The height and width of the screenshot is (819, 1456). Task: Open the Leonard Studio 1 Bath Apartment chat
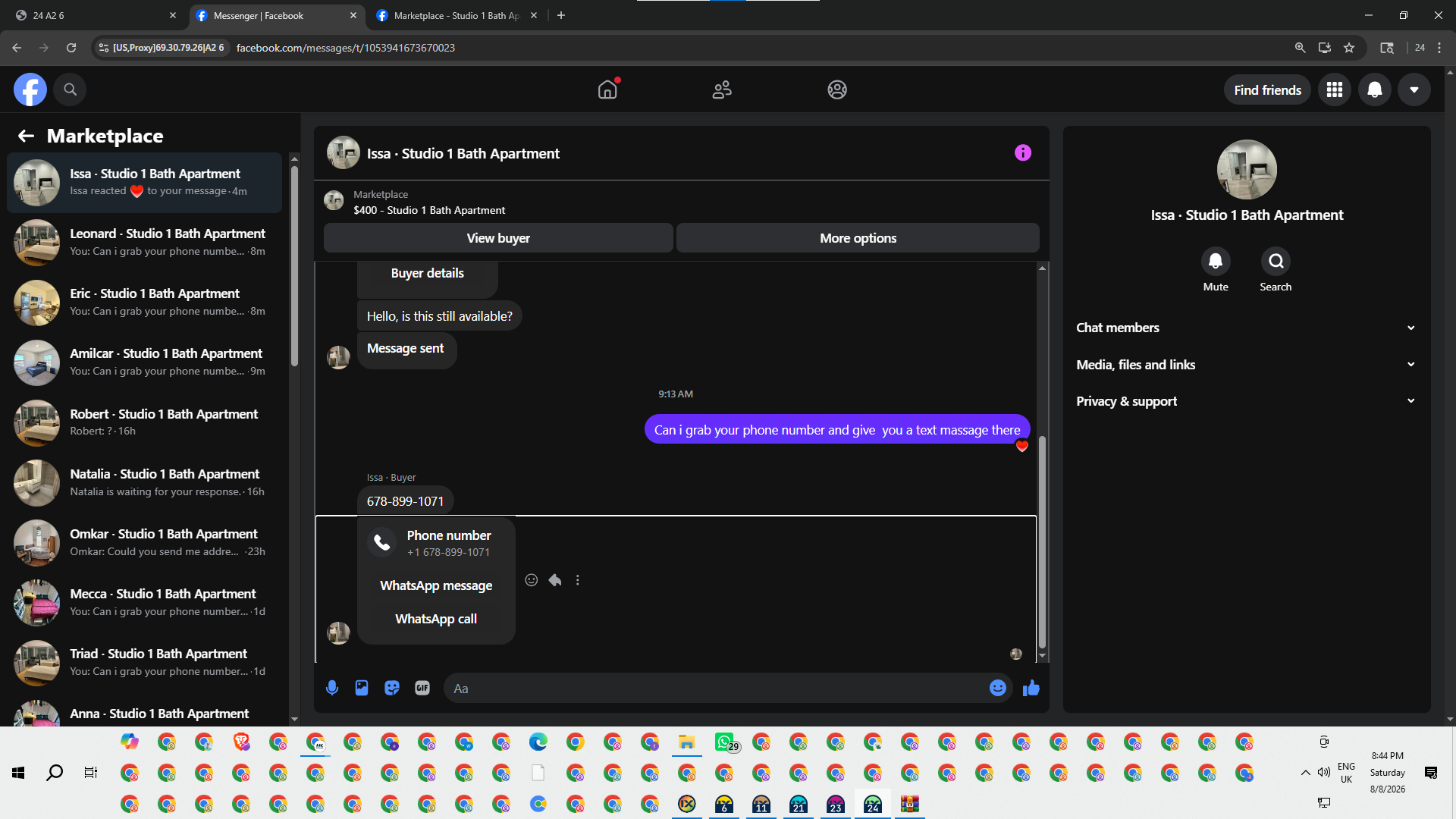point(144,243)
